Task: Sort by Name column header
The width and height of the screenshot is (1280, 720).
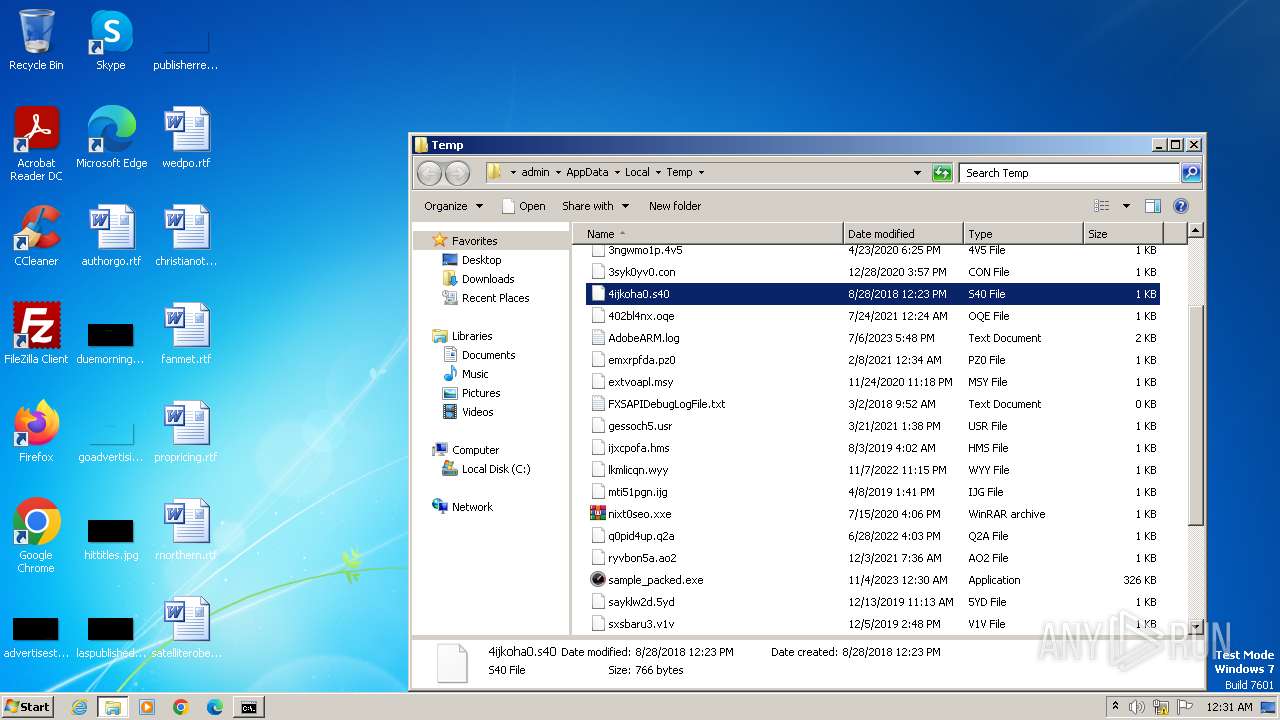Action: pos(708,233)
